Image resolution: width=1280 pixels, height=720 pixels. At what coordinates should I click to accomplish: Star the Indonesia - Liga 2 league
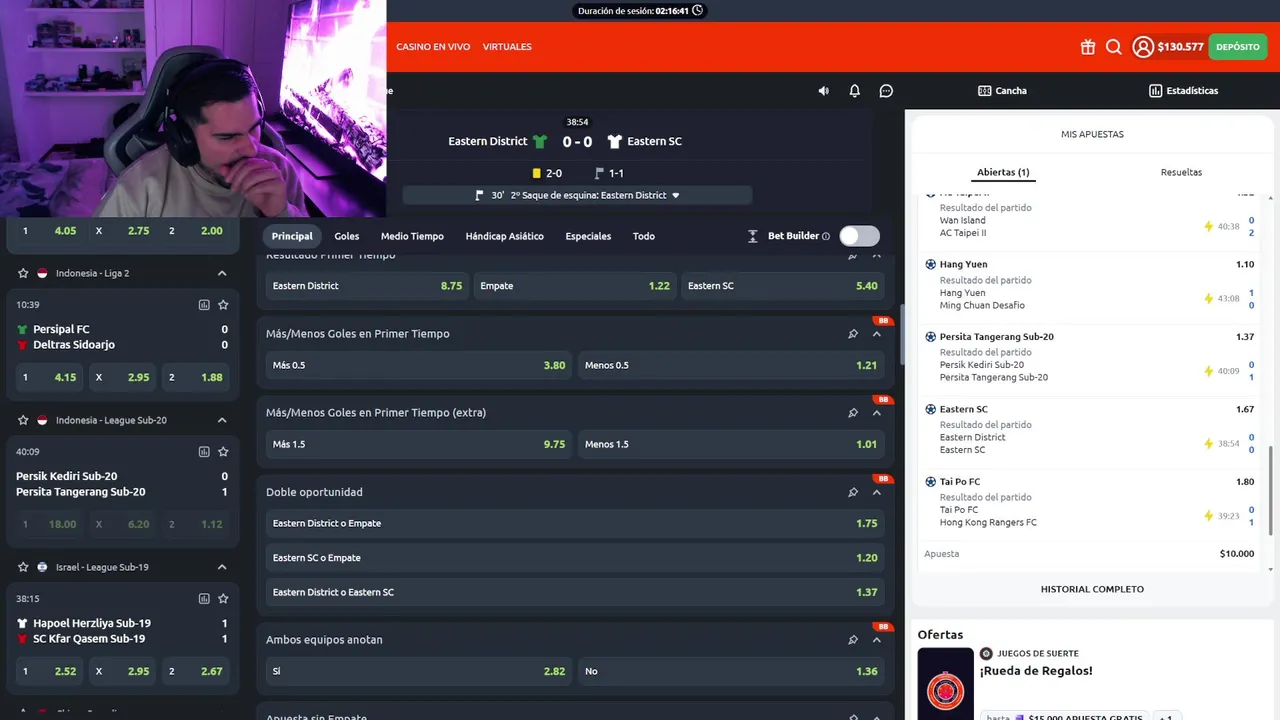pos(23,273)
